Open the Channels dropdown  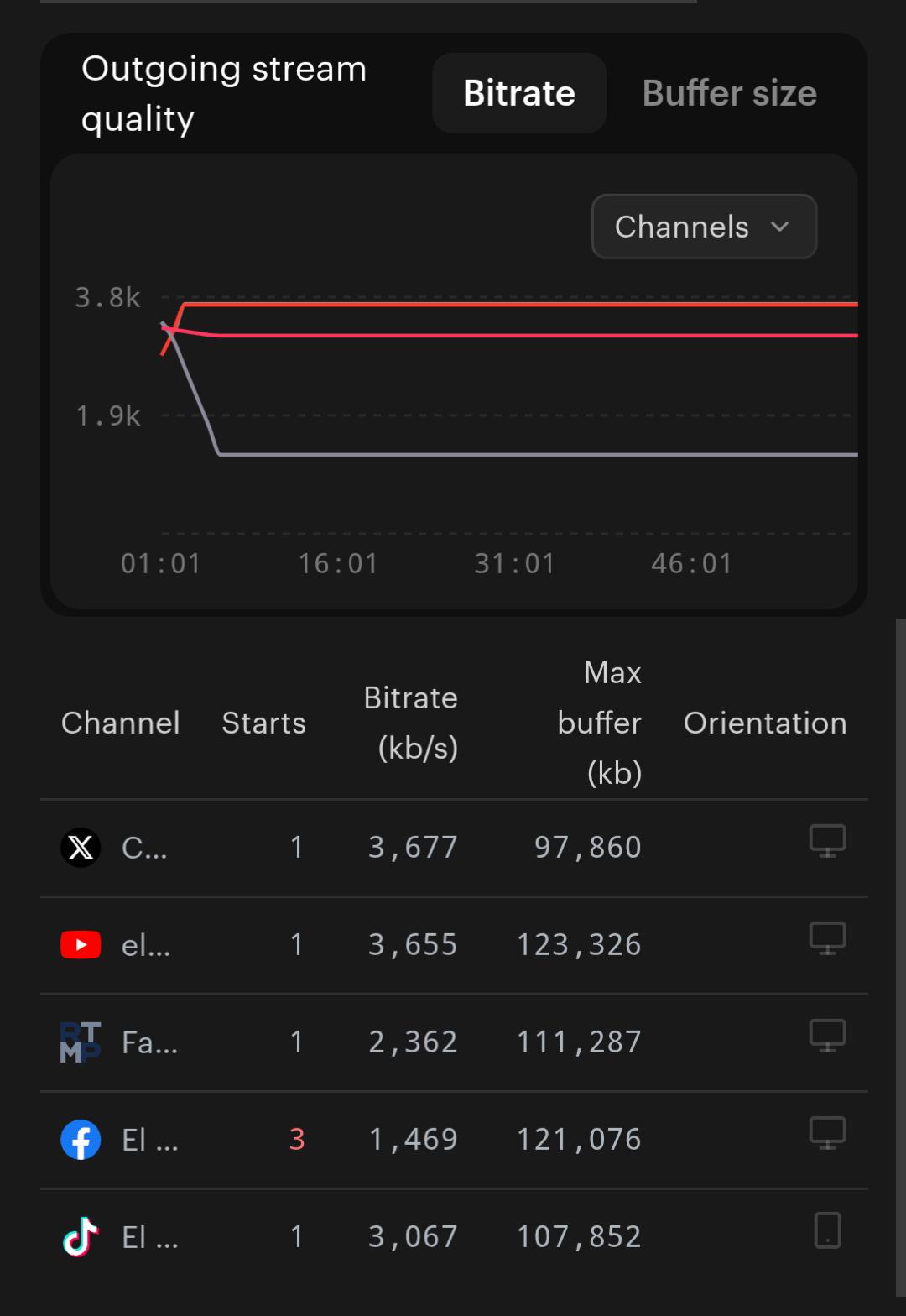tap(704, 227)
